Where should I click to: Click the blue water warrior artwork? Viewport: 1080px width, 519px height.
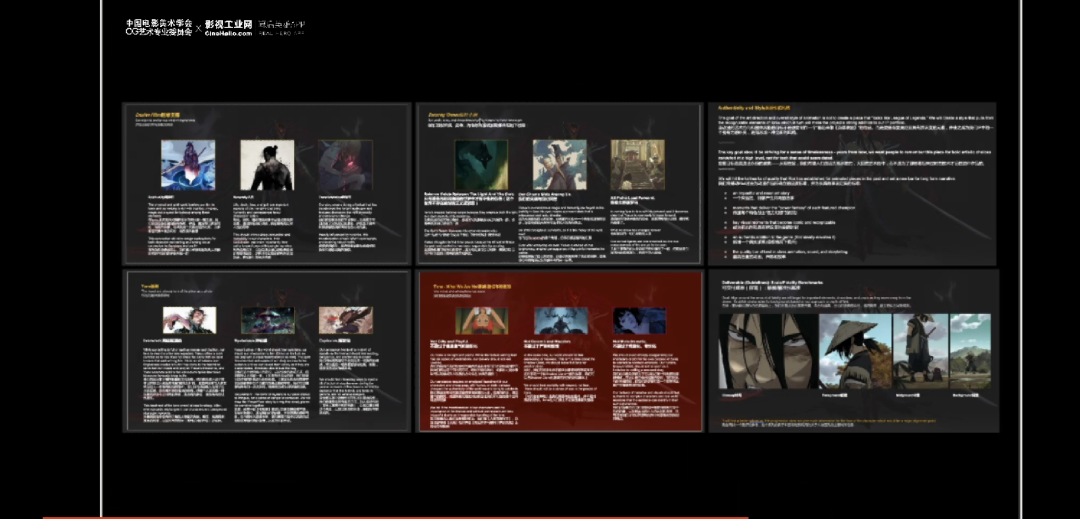coord(188,164)
